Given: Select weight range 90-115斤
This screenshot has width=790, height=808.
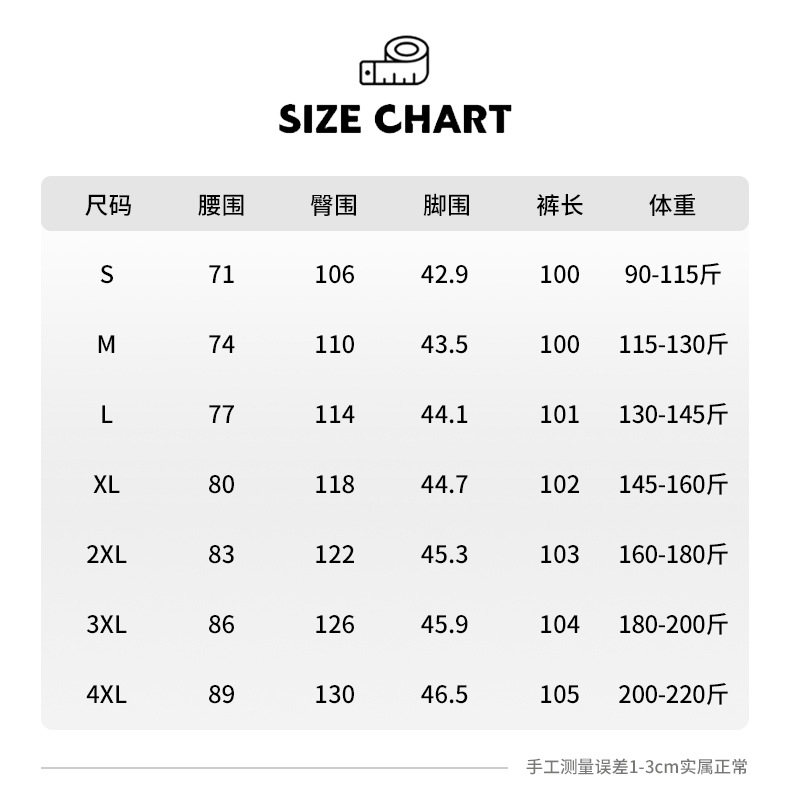Looking at the screenshot, I should coord(672,274).
